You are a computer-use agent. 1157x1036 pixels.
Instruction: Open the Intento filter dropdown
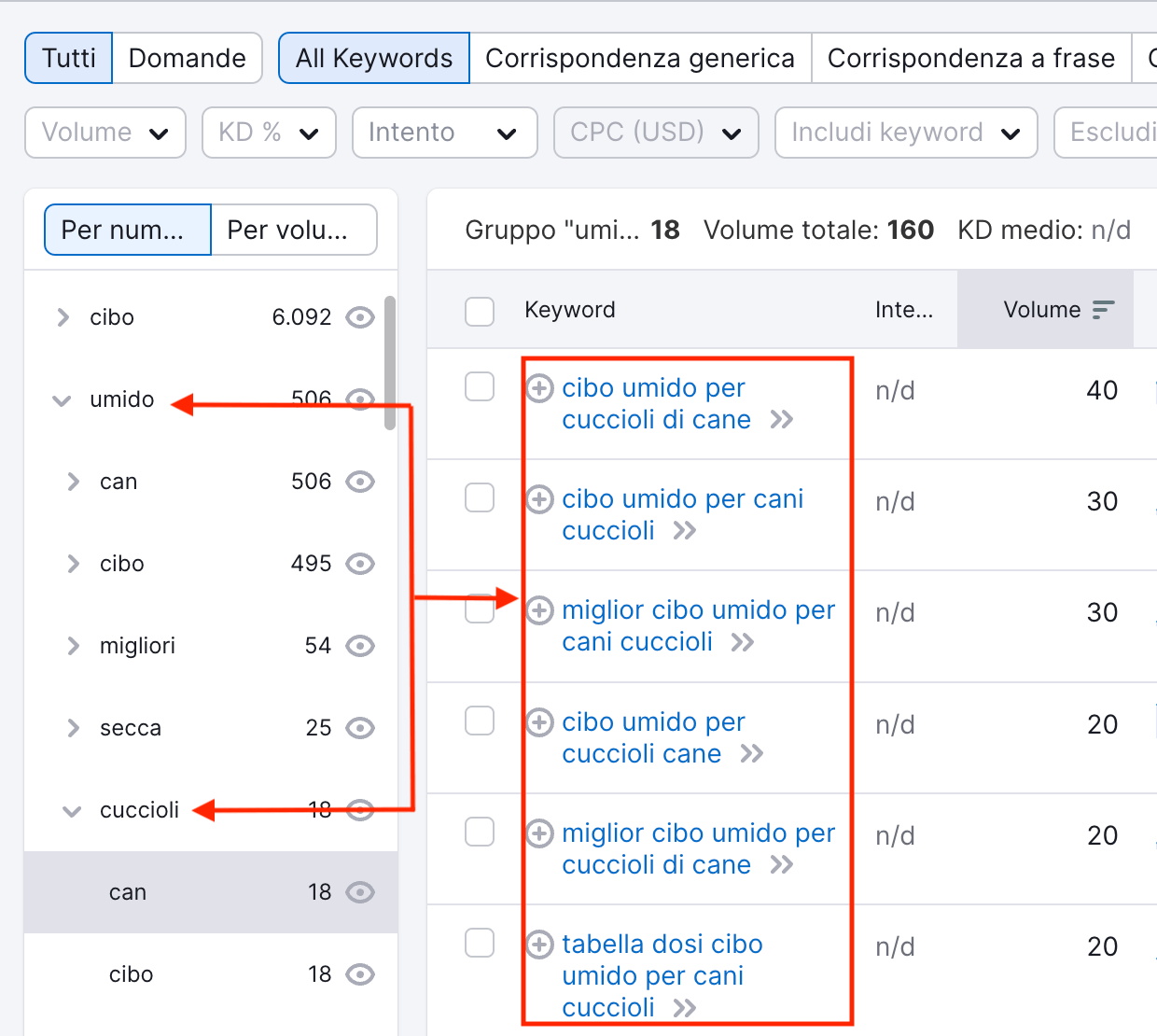444,133
